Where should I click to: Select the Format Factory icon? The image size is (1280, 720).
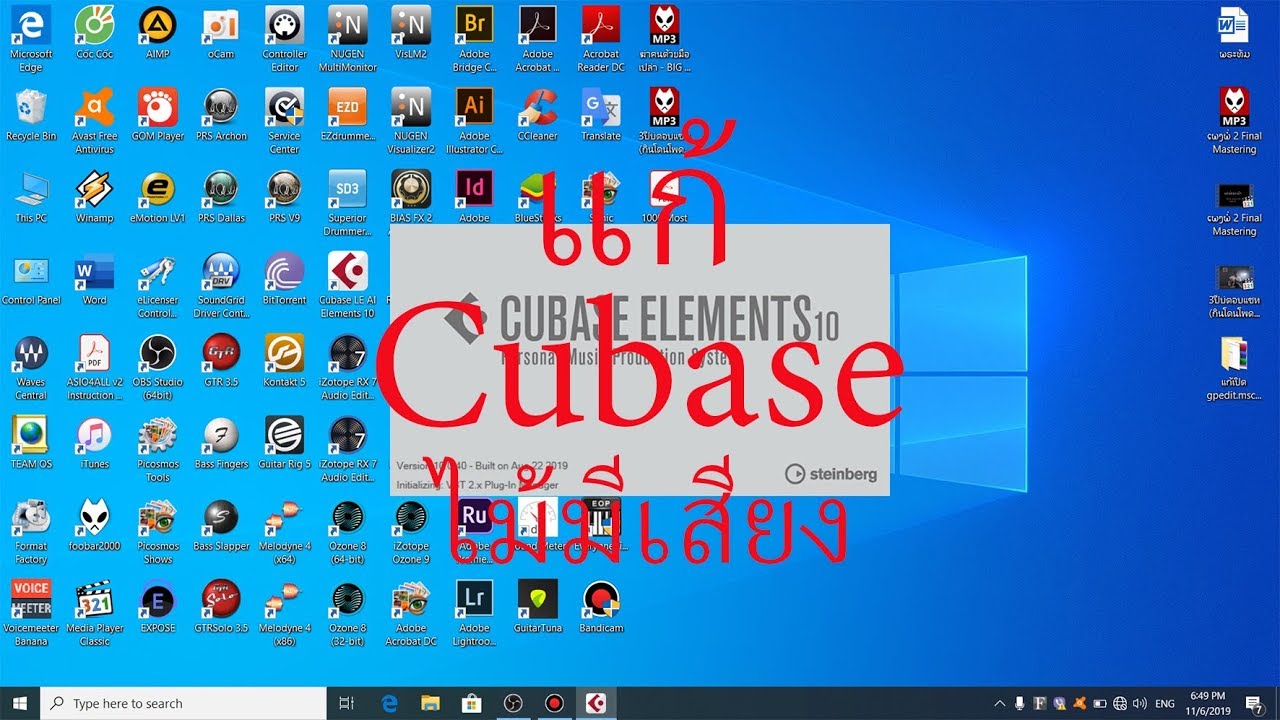[x=31, y=530]
